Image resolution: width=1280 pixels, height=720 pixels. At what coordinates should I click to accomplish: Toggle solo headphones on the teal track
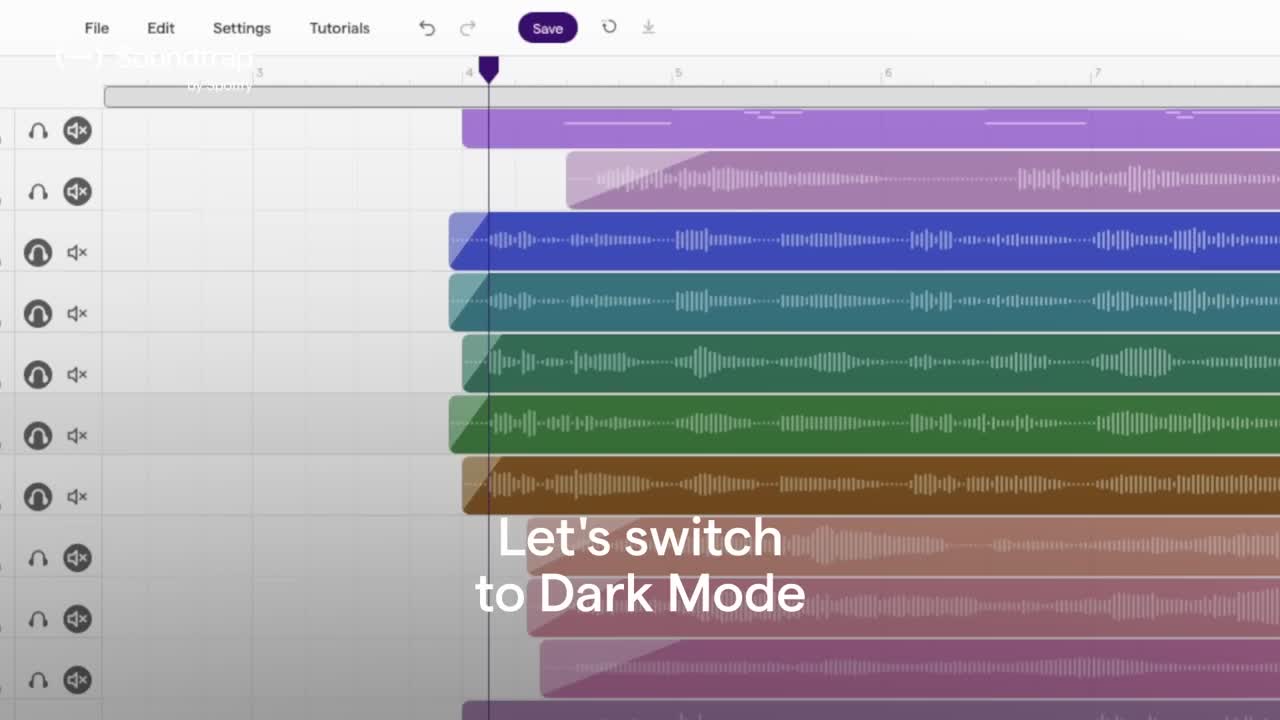pyautogui.click(x=38, y=314)
